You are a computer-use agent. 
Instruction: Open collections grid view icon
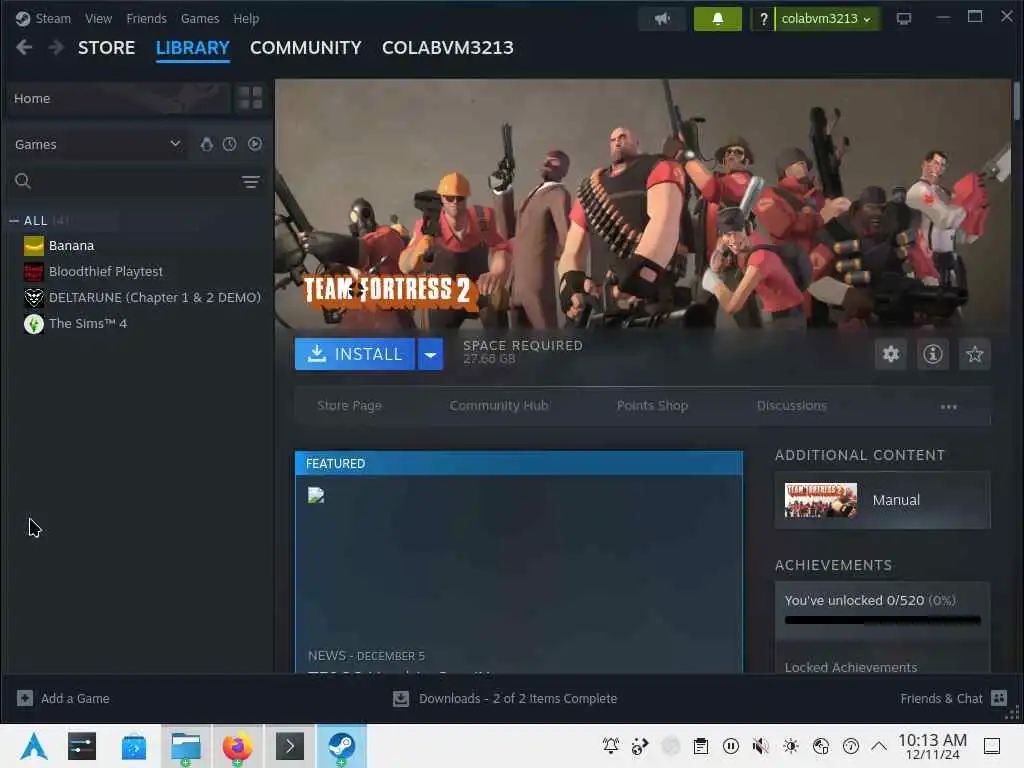(250, 99)
